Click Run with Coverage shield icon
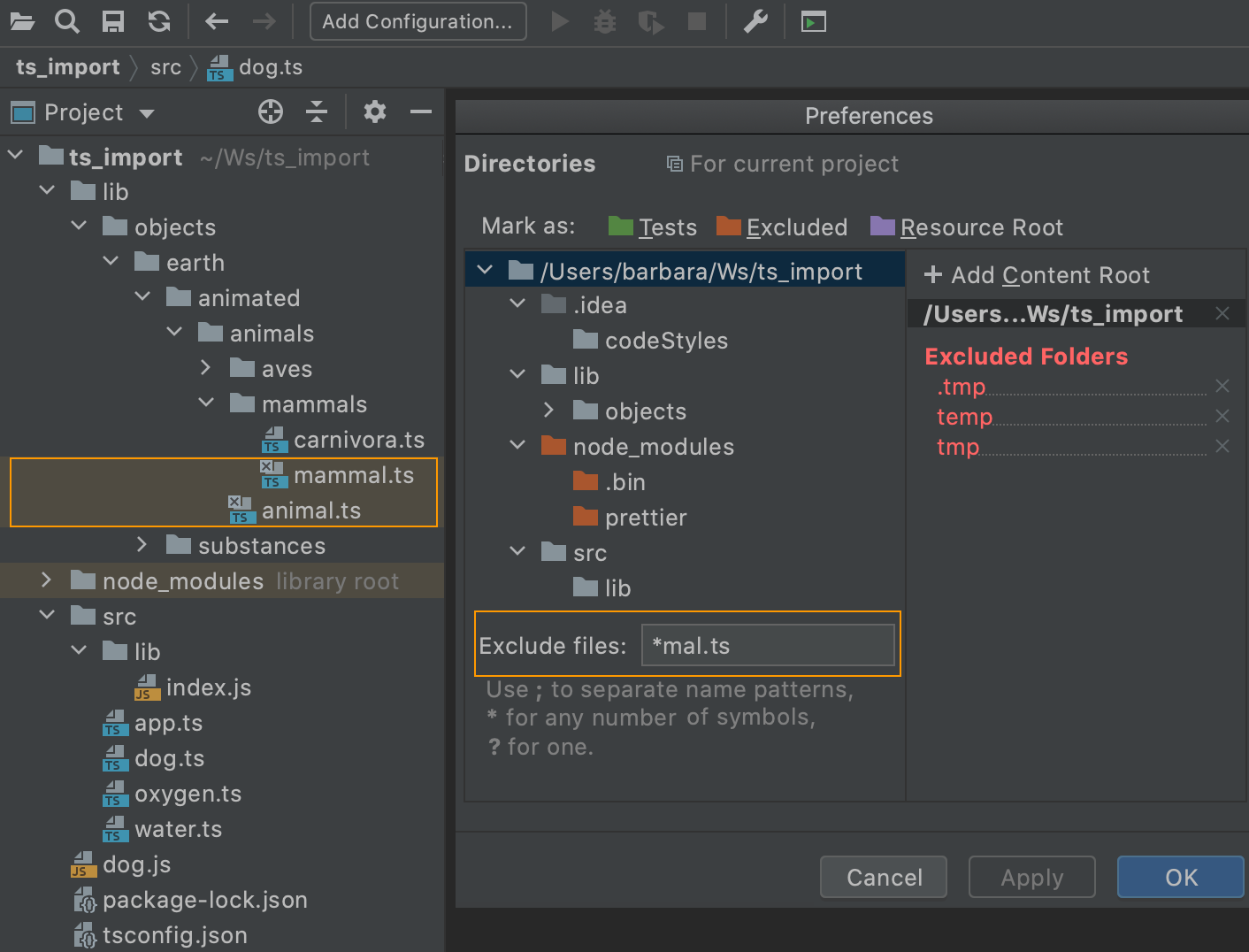 point(651,21)
